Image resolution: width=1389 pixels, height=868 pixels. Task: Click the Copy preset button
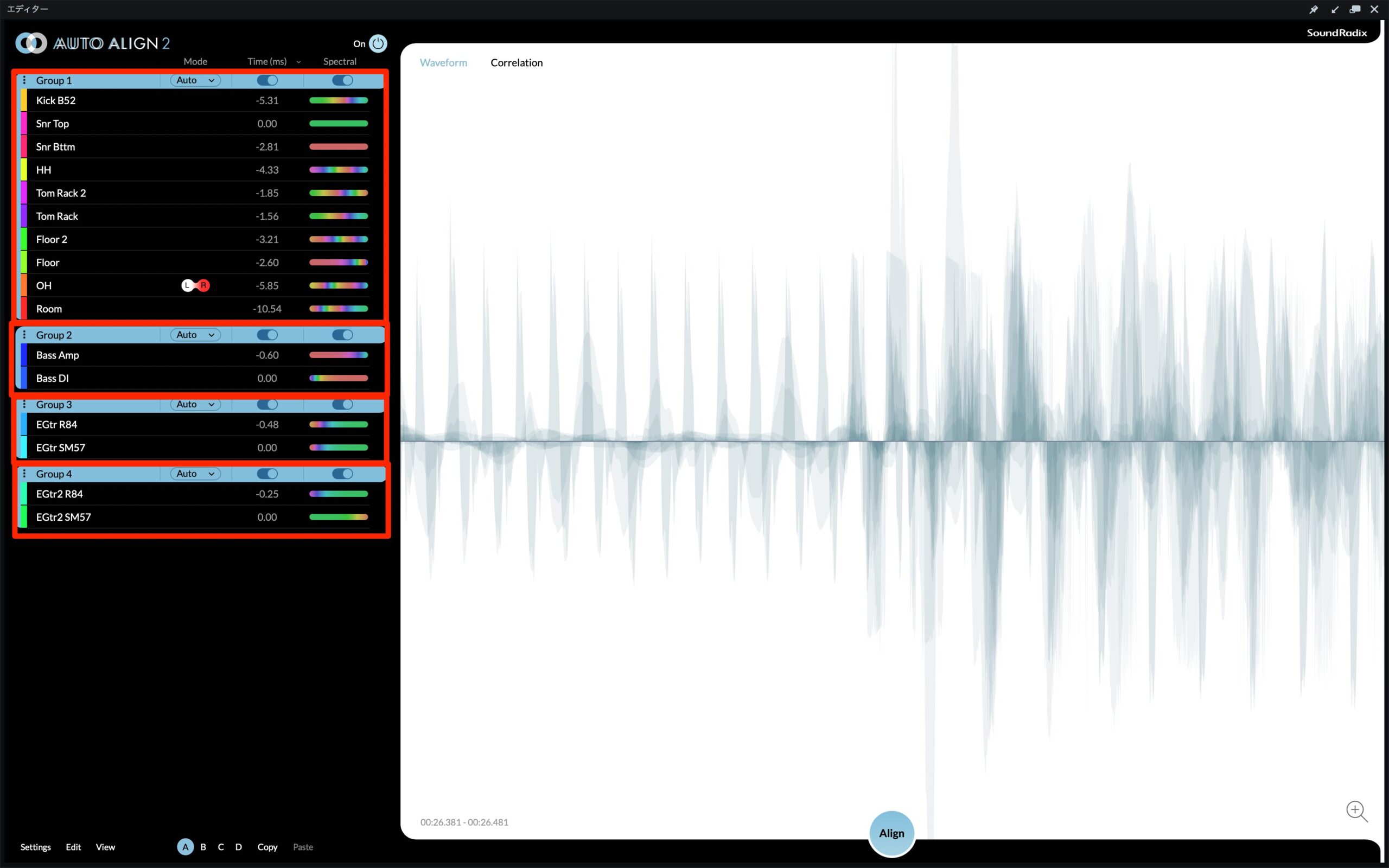click(x=267, y=847)
